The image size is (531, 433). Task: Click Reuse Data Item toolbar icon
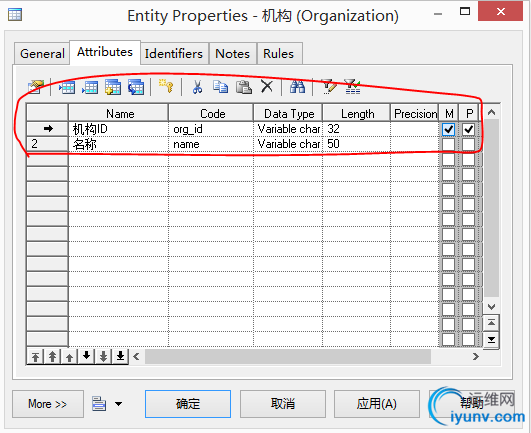[136, 87]
